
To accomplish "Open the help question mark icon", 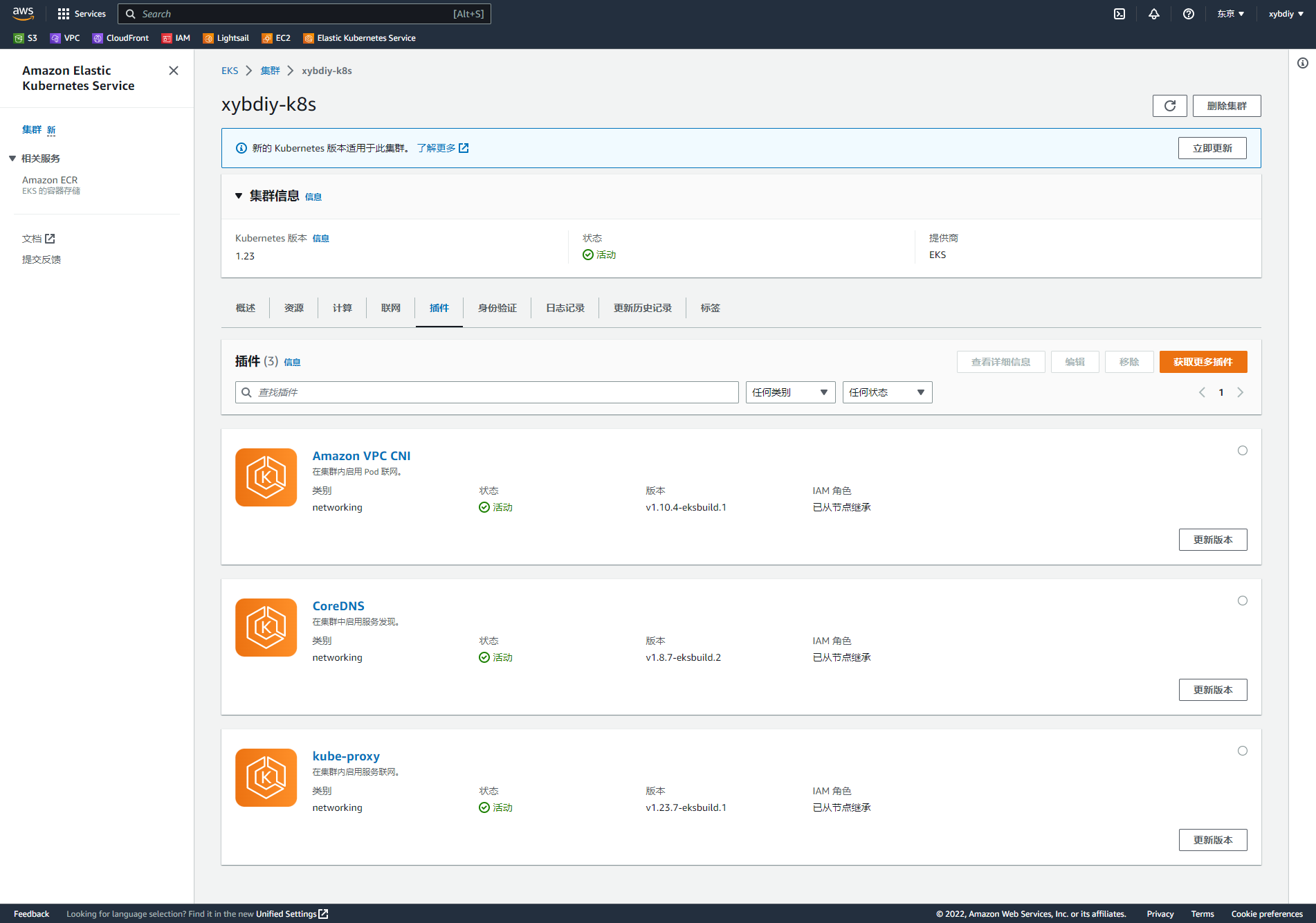I will [x=1189, y=14].
